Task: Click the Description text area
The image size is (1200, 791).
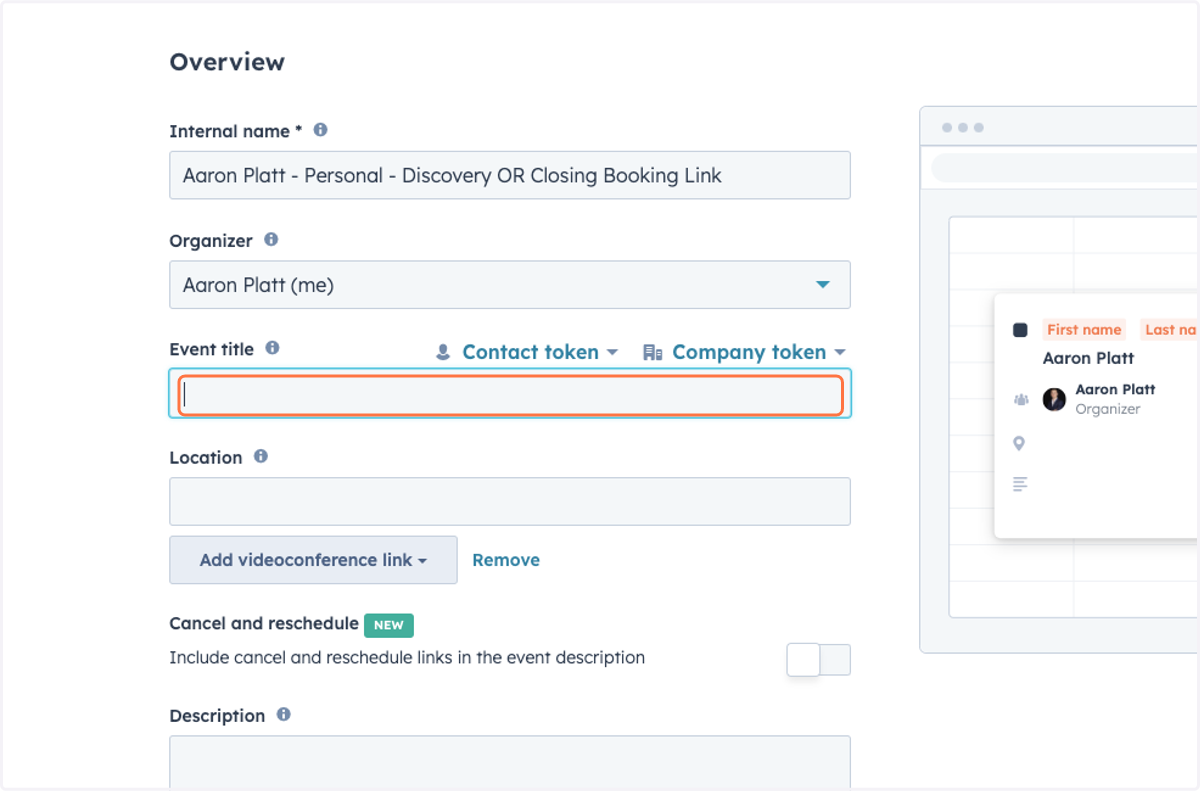Action: 510,763
